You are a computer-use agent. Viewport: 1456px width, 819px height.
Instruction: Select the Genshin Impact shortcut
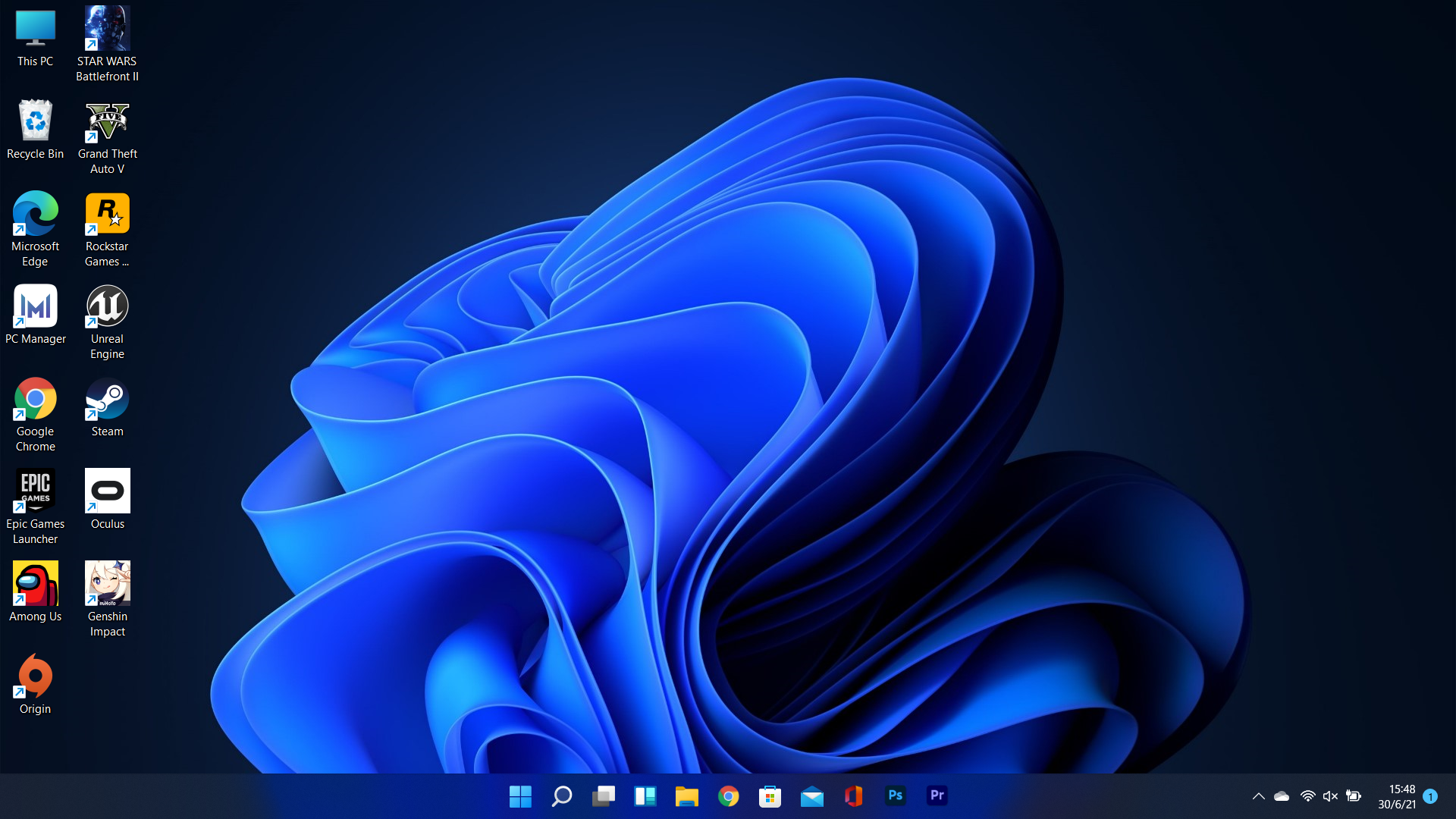click(107, 599)
